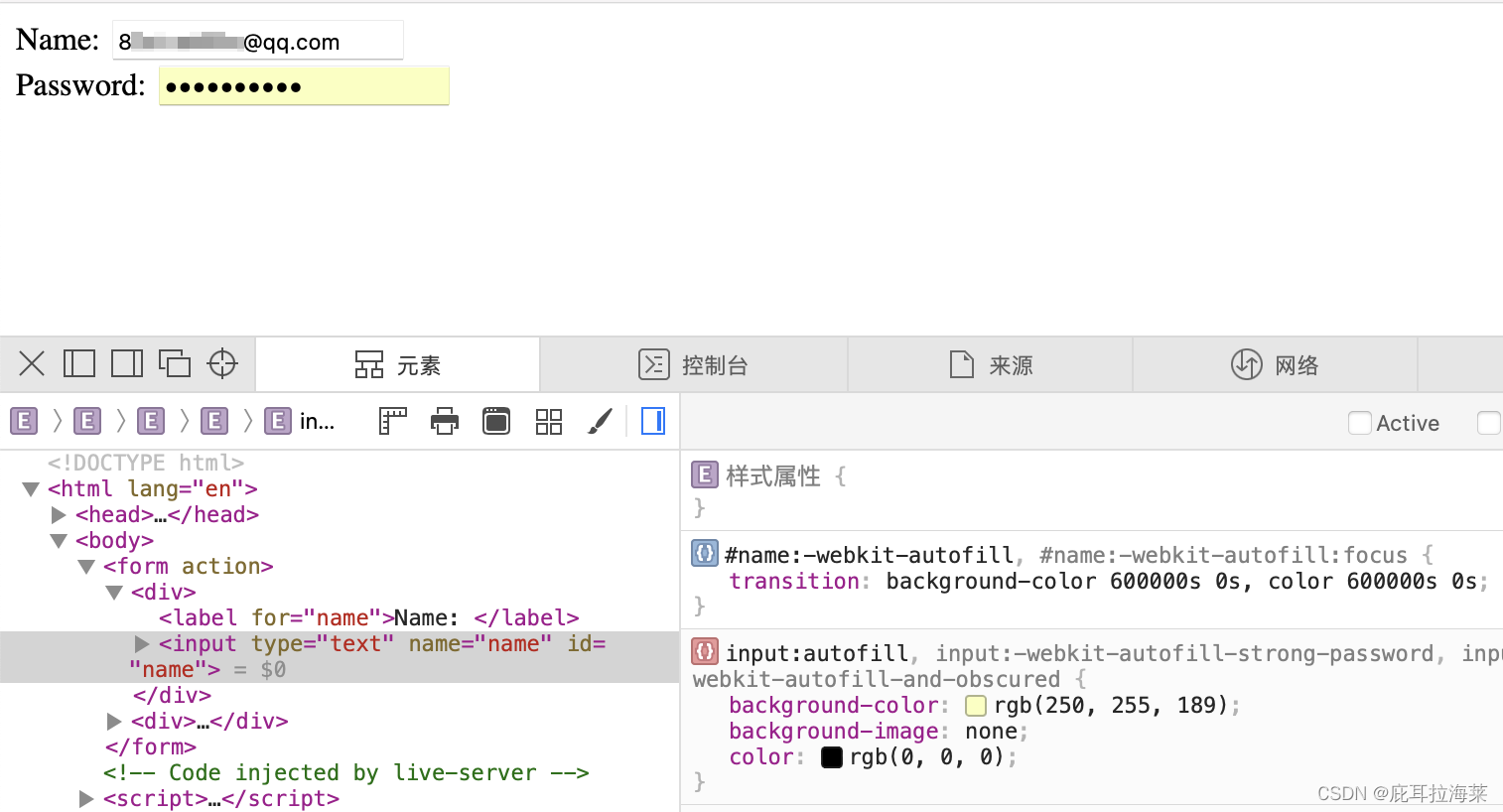The image size is (1503, 812).
Task: Click the blue rule icon for #name:-webkit-autofill
Action: [704, 553]
